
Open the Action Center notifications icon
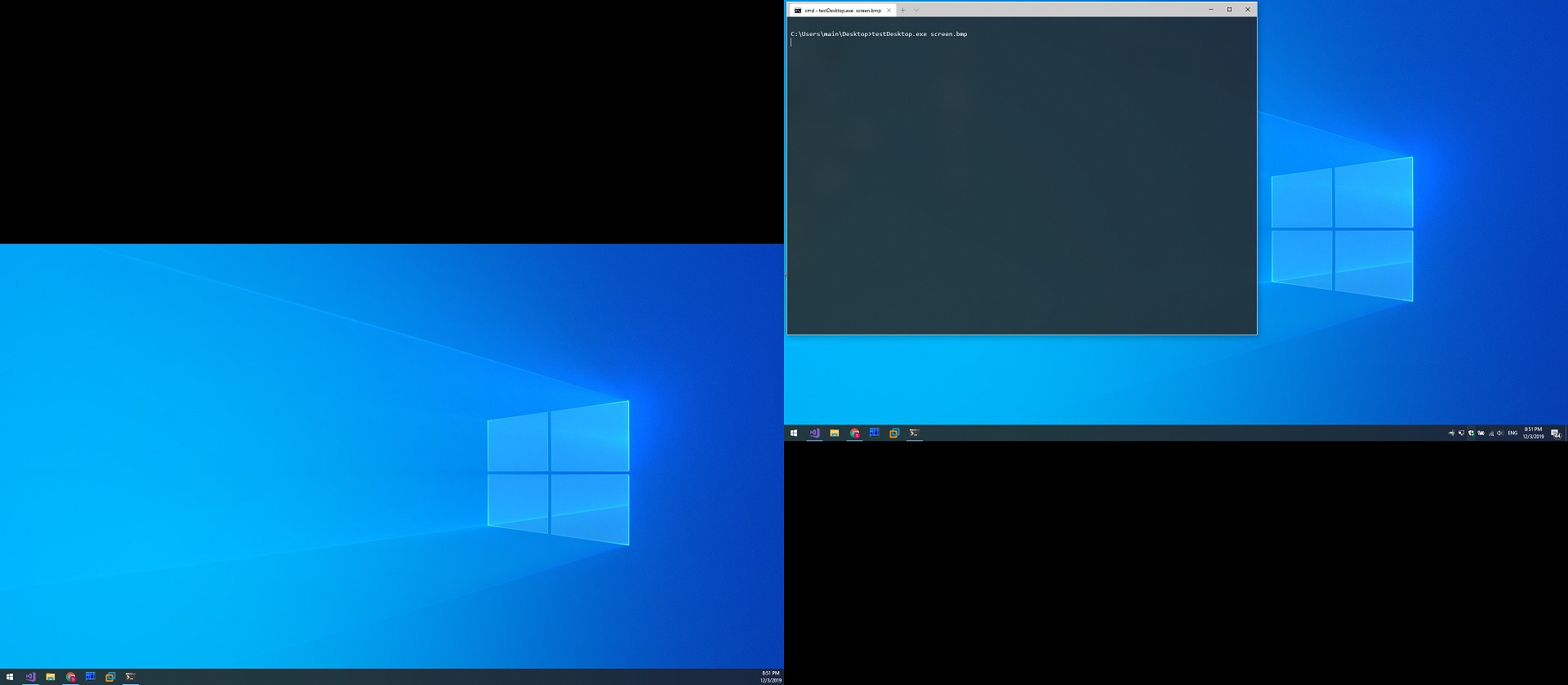1556,434
